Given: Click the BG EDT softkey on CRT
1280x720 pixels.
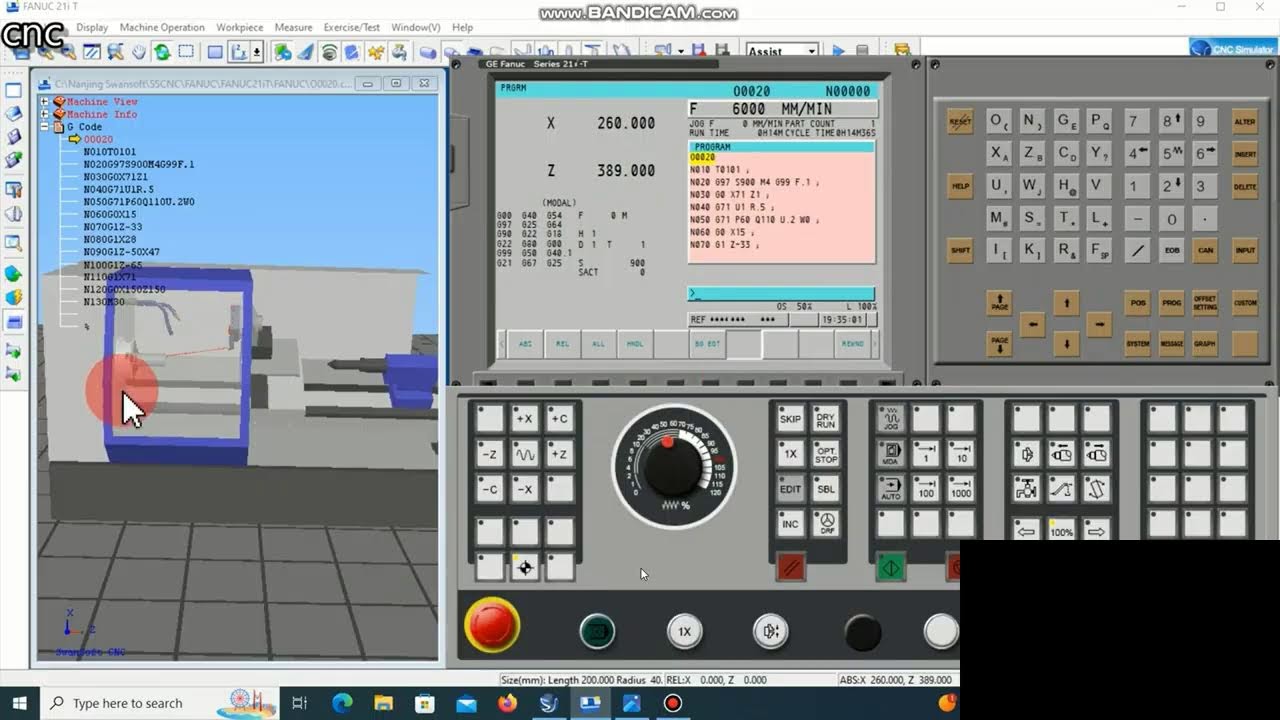Looking at the screenshot, I should pyautogui.click(x=707, y=344).
